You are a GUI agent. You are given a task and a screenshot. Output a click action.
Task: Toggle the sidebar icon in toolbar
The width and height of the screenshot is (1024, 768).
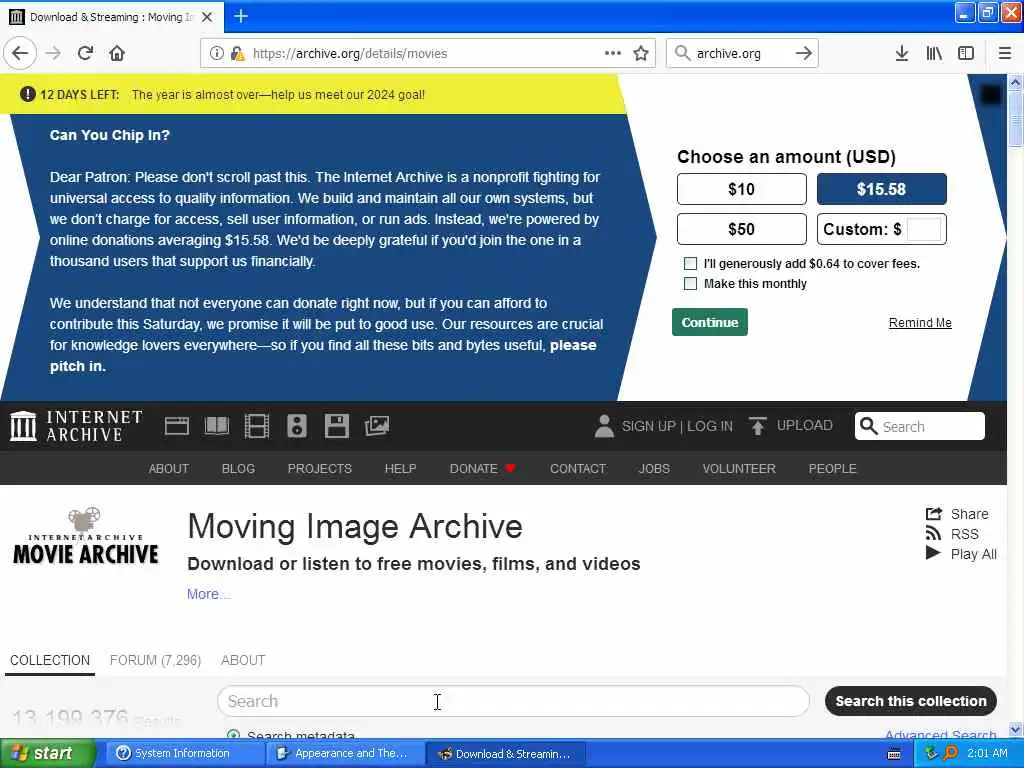pos(966,53)
